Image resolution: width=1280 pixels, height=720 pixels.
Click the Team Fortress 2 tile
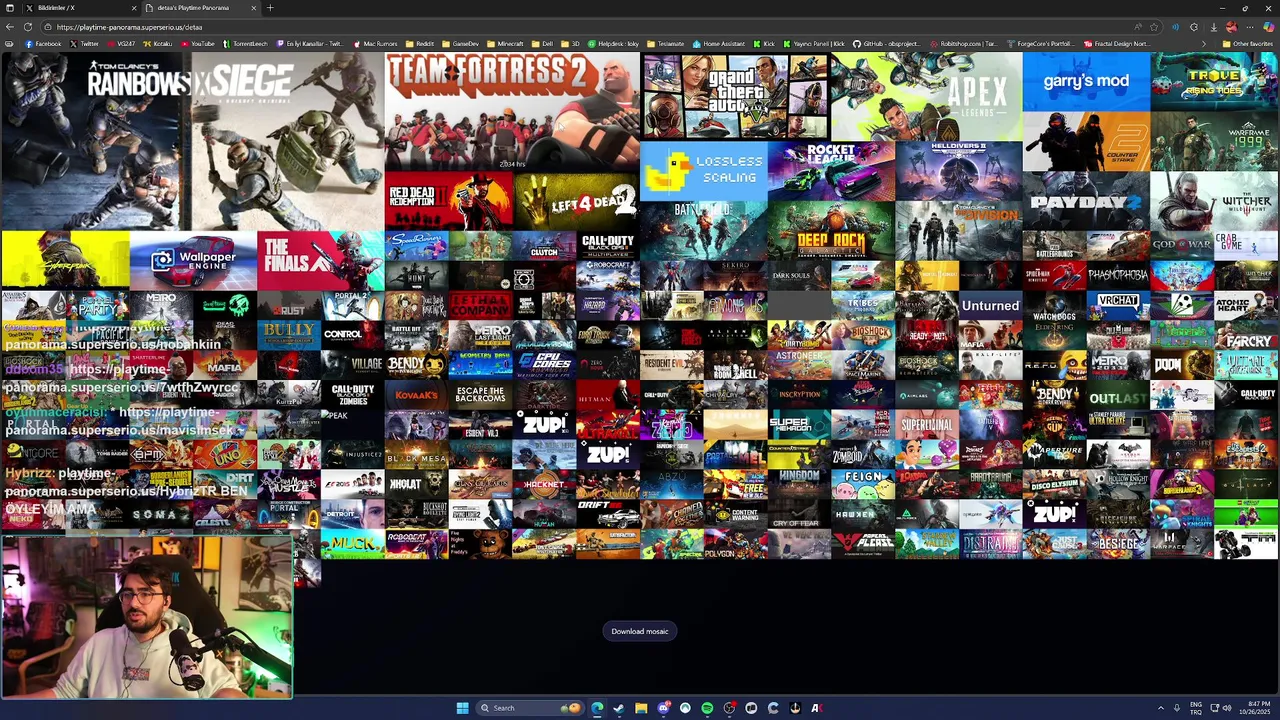[x=511, y=111]
